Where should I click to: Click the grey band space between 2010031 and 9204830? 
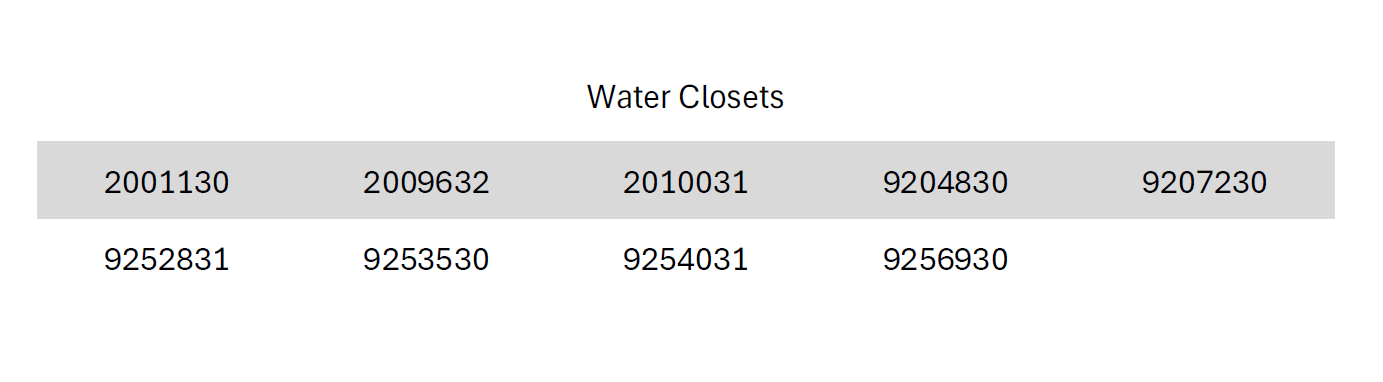[815, 183]
